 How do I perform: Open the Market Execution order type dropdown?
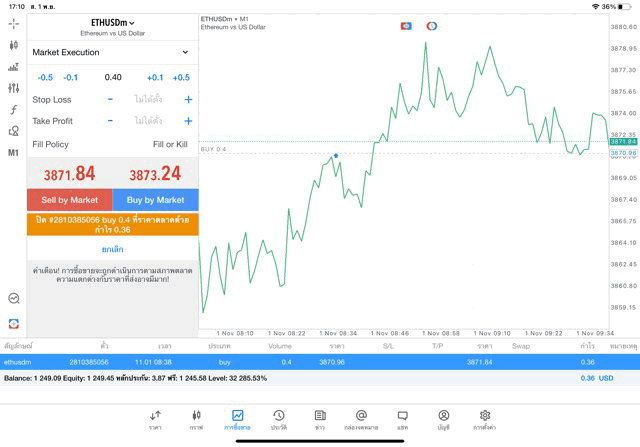[111, 52]
